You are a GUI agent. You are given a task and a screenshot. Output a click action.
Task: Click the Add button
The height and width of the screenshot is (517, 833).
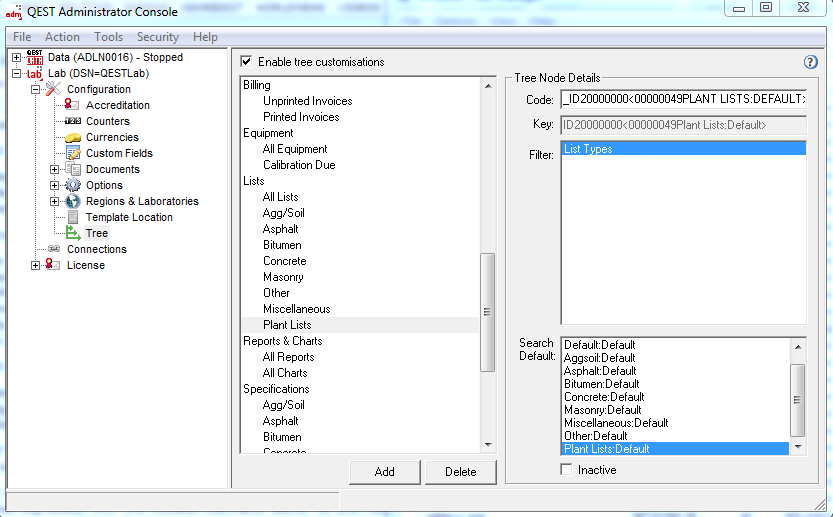385,472
